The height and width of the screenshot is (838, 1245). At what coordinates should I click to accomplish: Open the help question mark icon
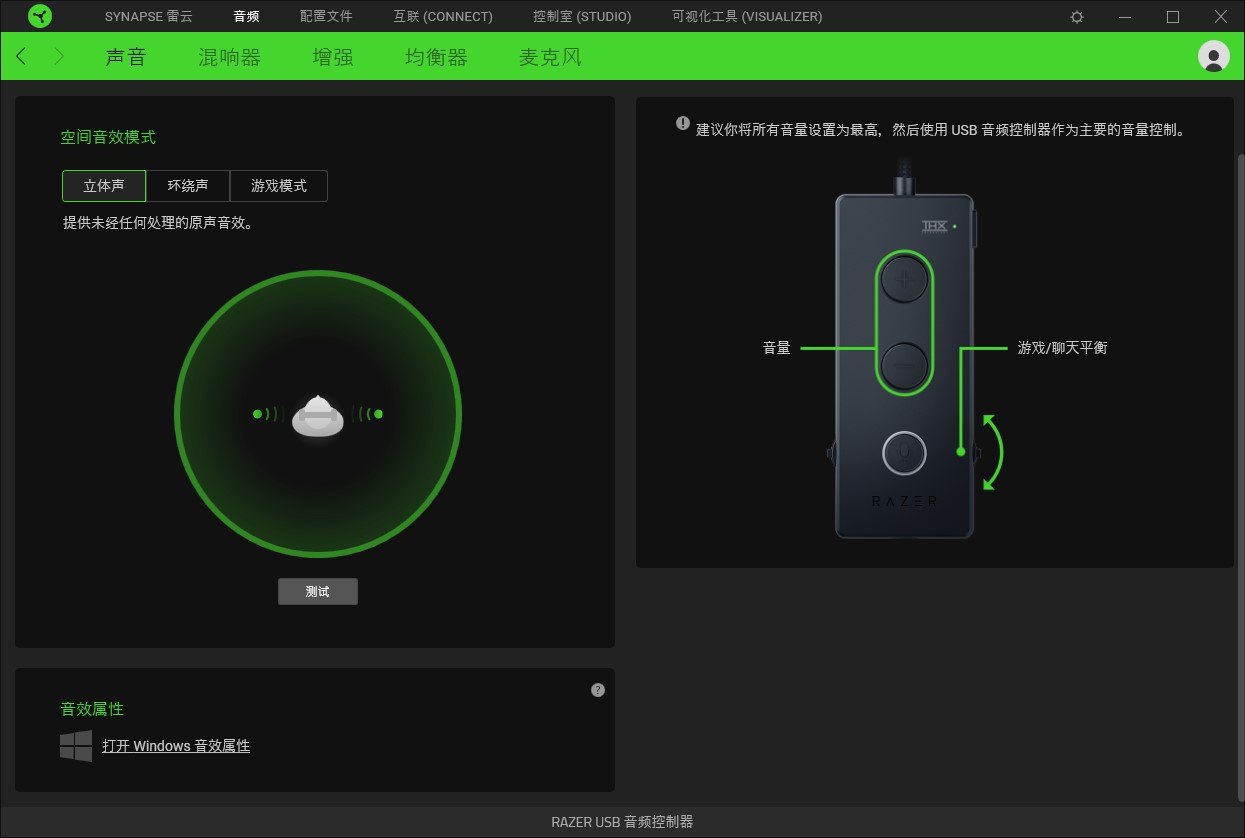click(598, 690)
